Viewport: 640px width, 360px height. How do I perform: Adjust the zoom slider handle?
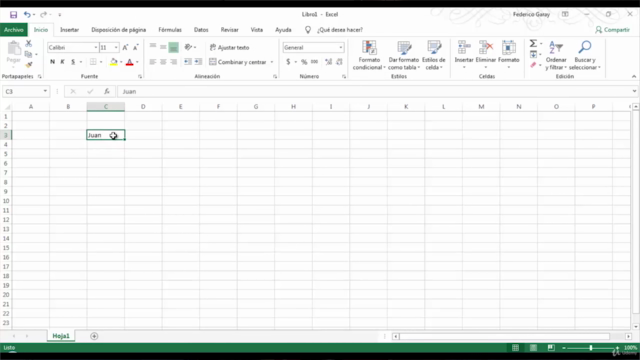click(591, 348)
